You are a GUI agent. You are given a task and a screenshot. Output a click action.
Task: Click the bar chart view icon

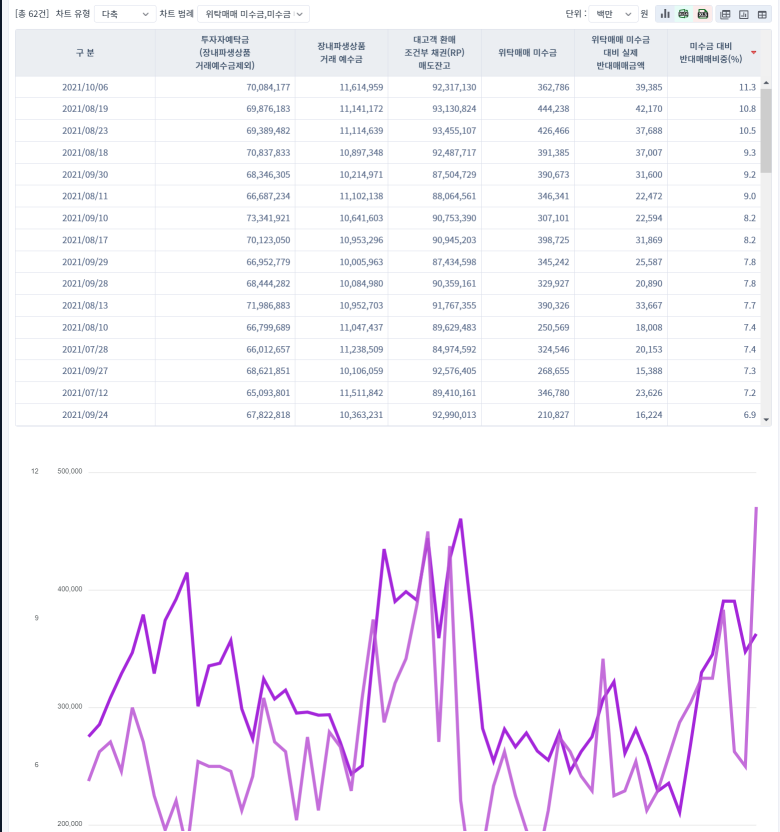point(665,14)
